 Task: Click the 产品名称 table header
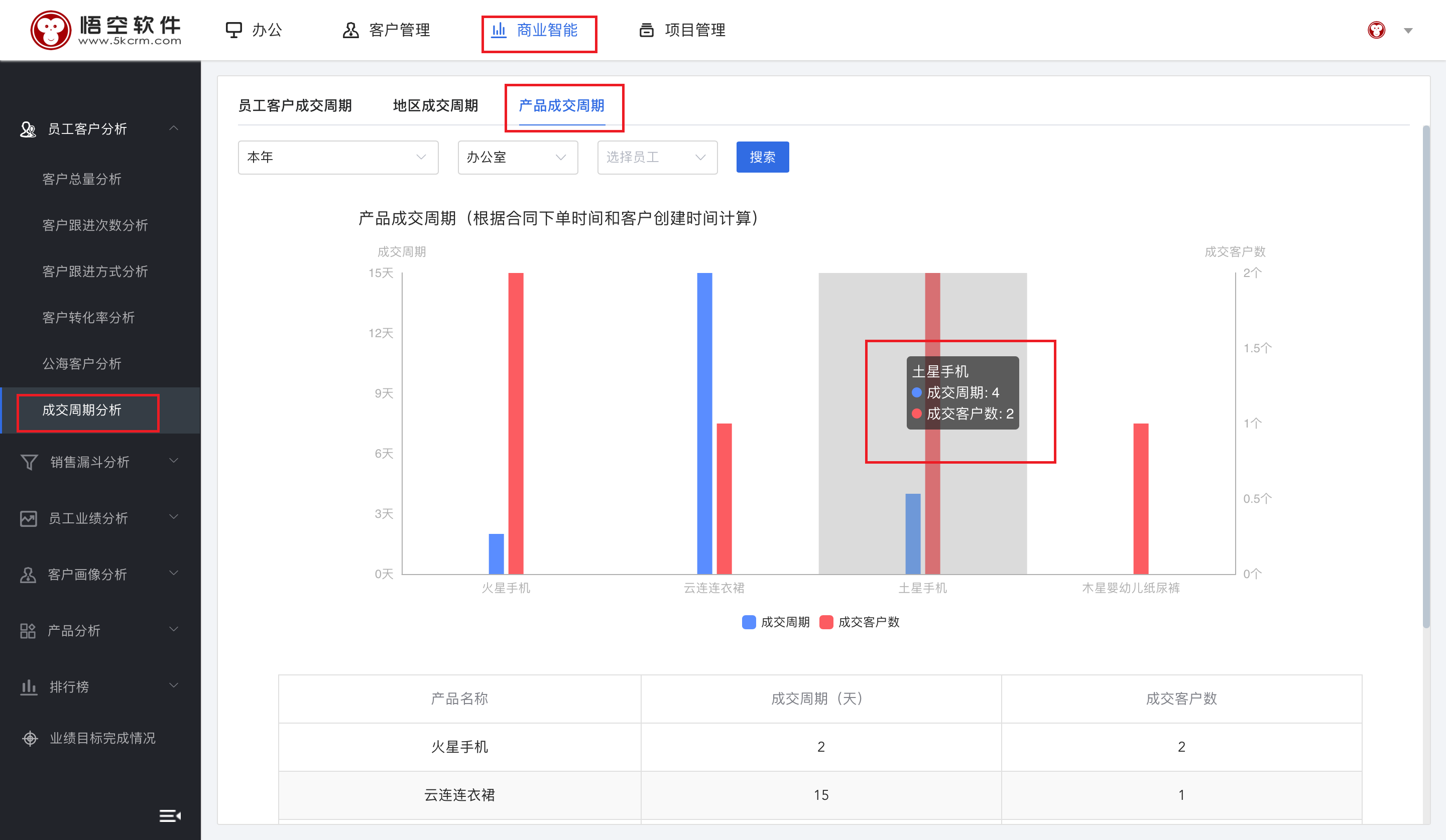pos(459,698)
